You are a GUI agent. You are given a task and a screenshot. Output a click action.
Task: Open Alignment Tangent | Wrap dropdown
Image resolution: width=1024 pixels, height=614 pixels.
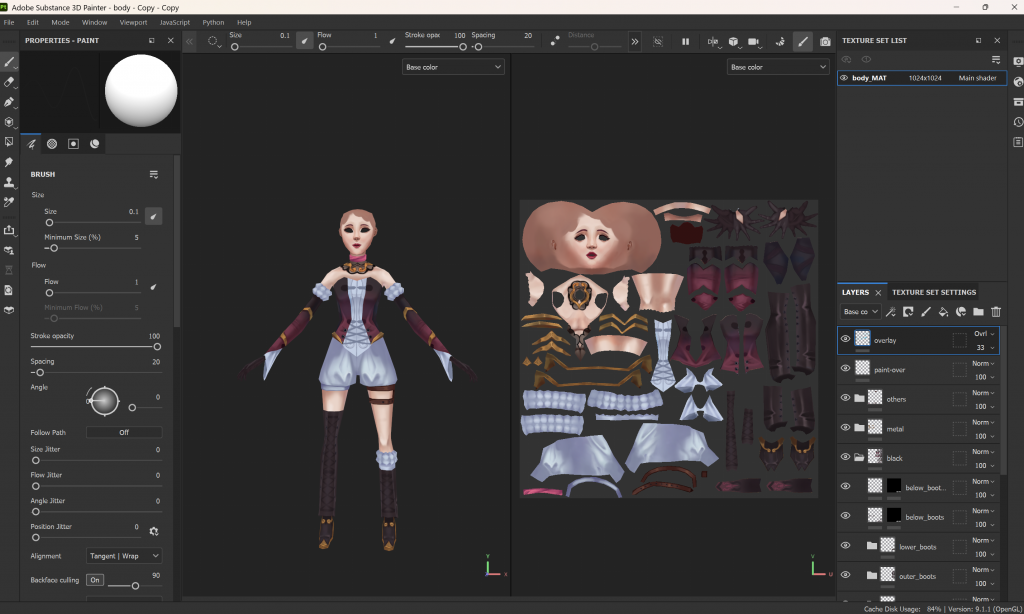coord(124,556)
